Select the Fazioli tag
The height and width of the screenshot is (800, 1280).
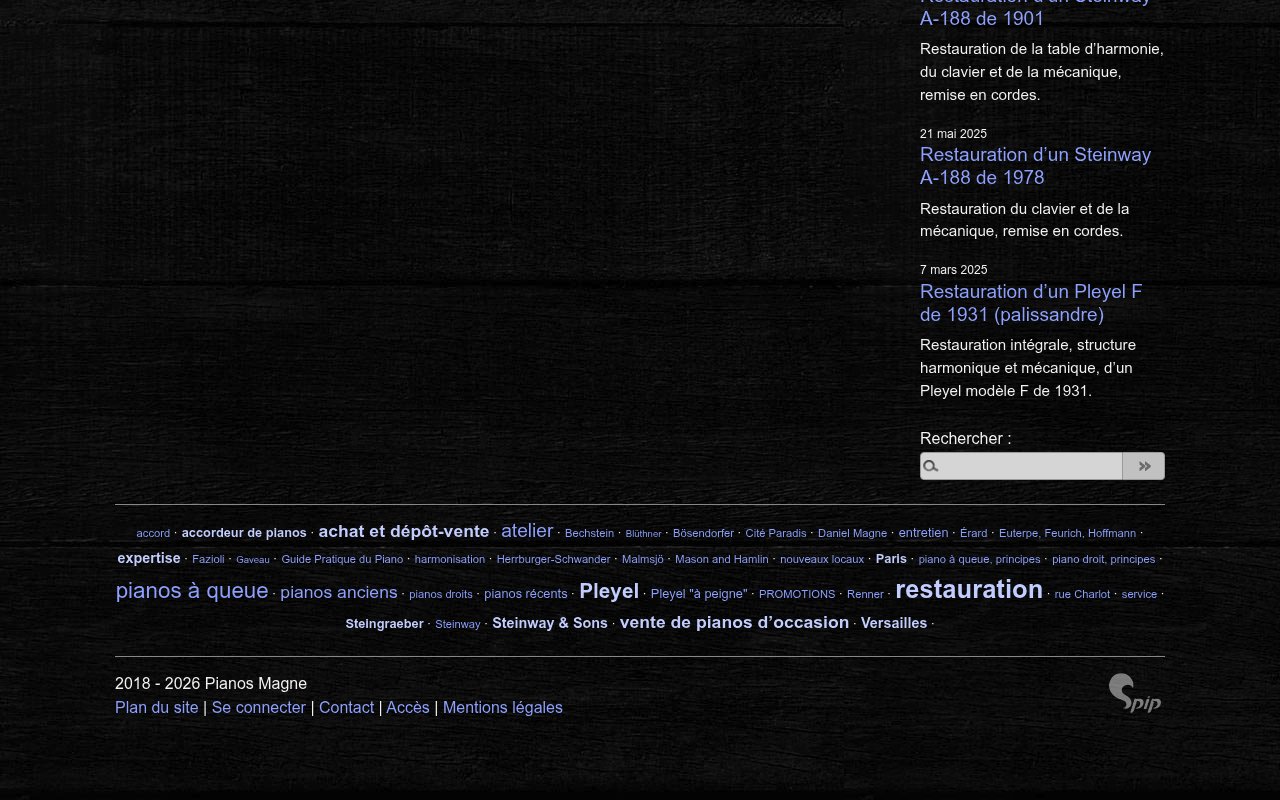click(x=208, y=559)
